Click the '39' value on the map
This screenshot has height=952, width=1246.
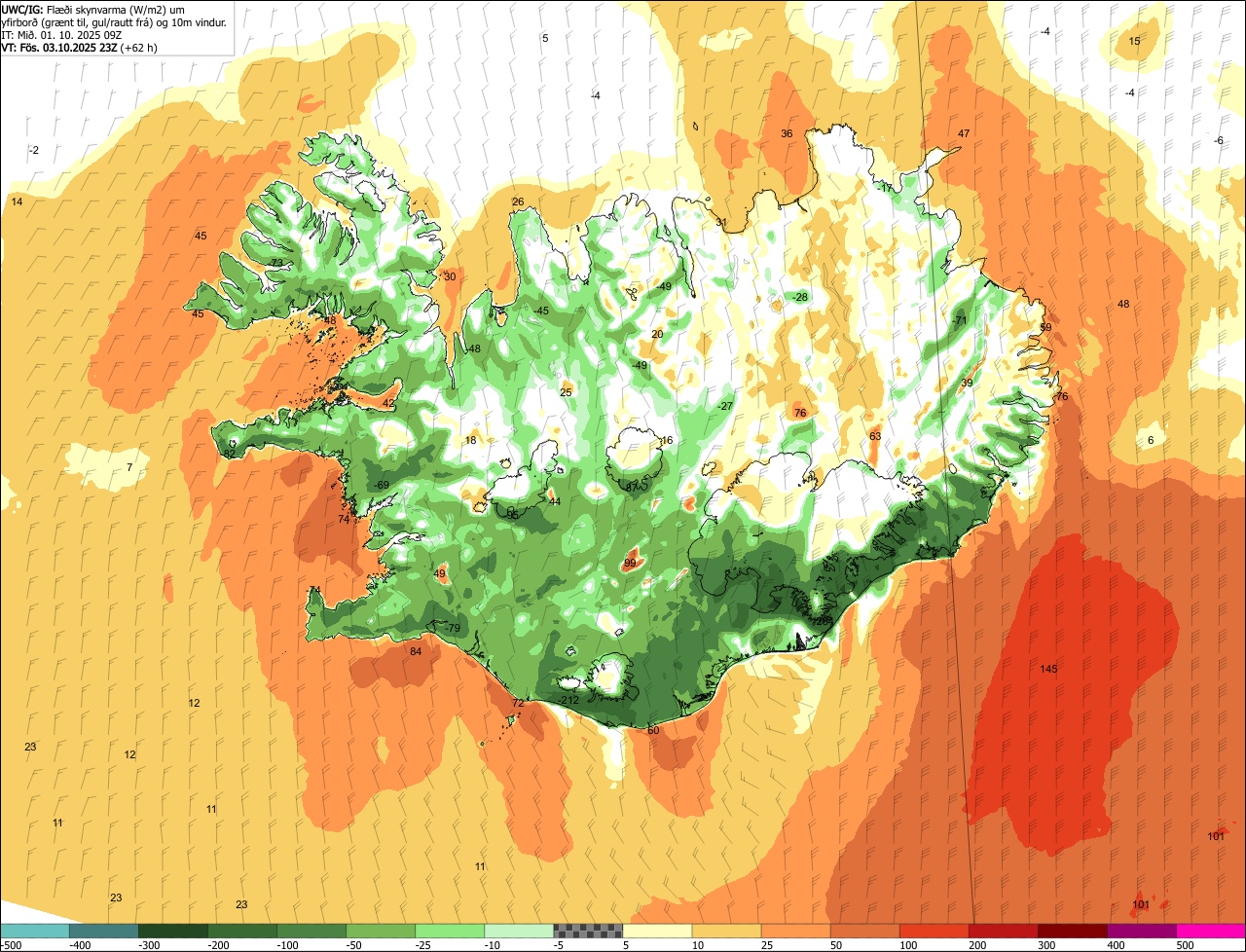967,383
